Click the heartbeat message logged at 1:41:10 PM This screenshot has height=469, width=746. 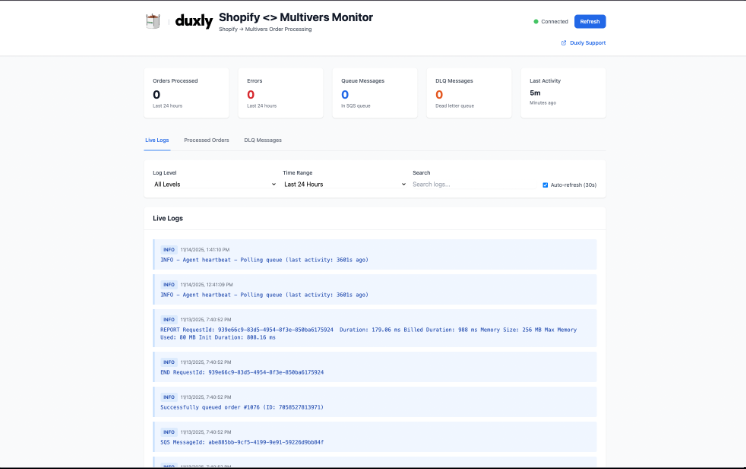coord(264,260)
